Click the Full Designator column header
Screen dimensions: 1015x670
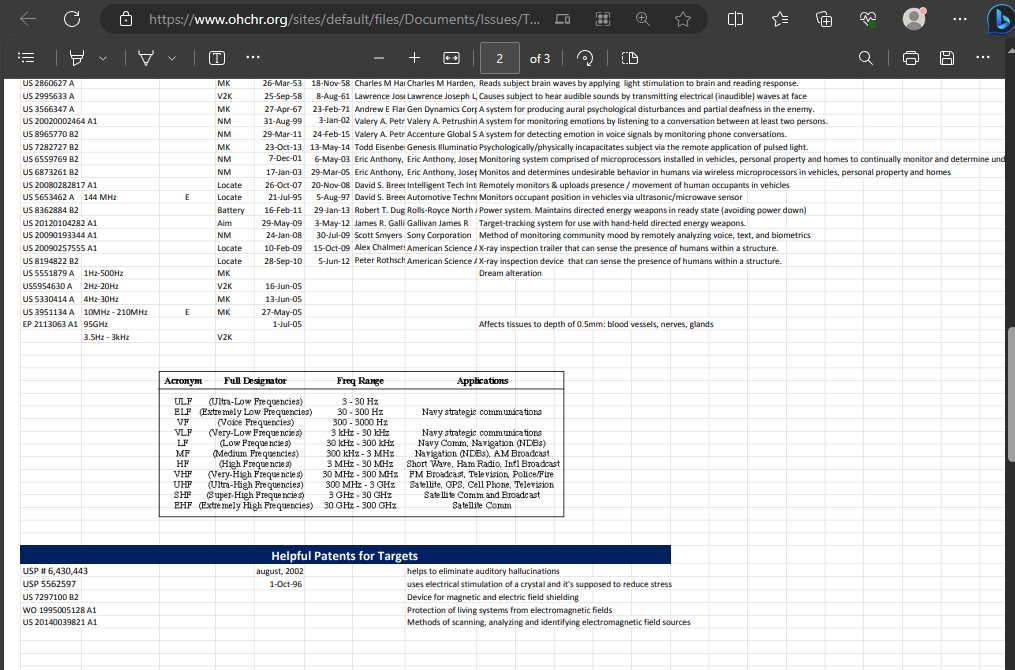(255, 381)
